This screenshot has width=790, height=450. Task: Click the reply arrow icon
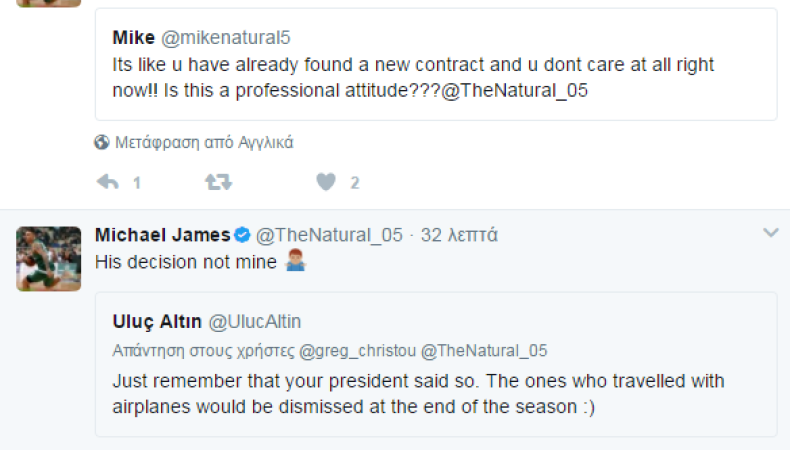(107, 182)
